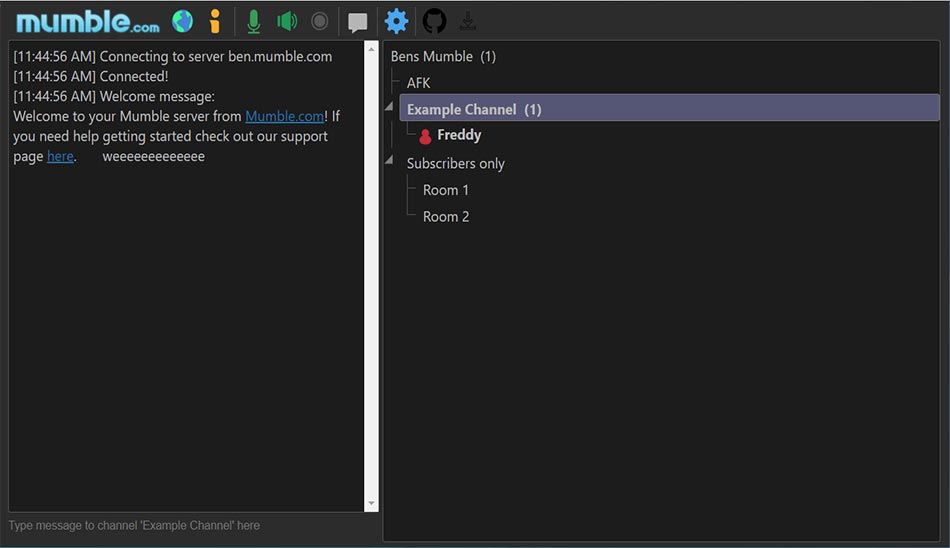Select the AFK channel
The image size is (950, 548).
418,83
